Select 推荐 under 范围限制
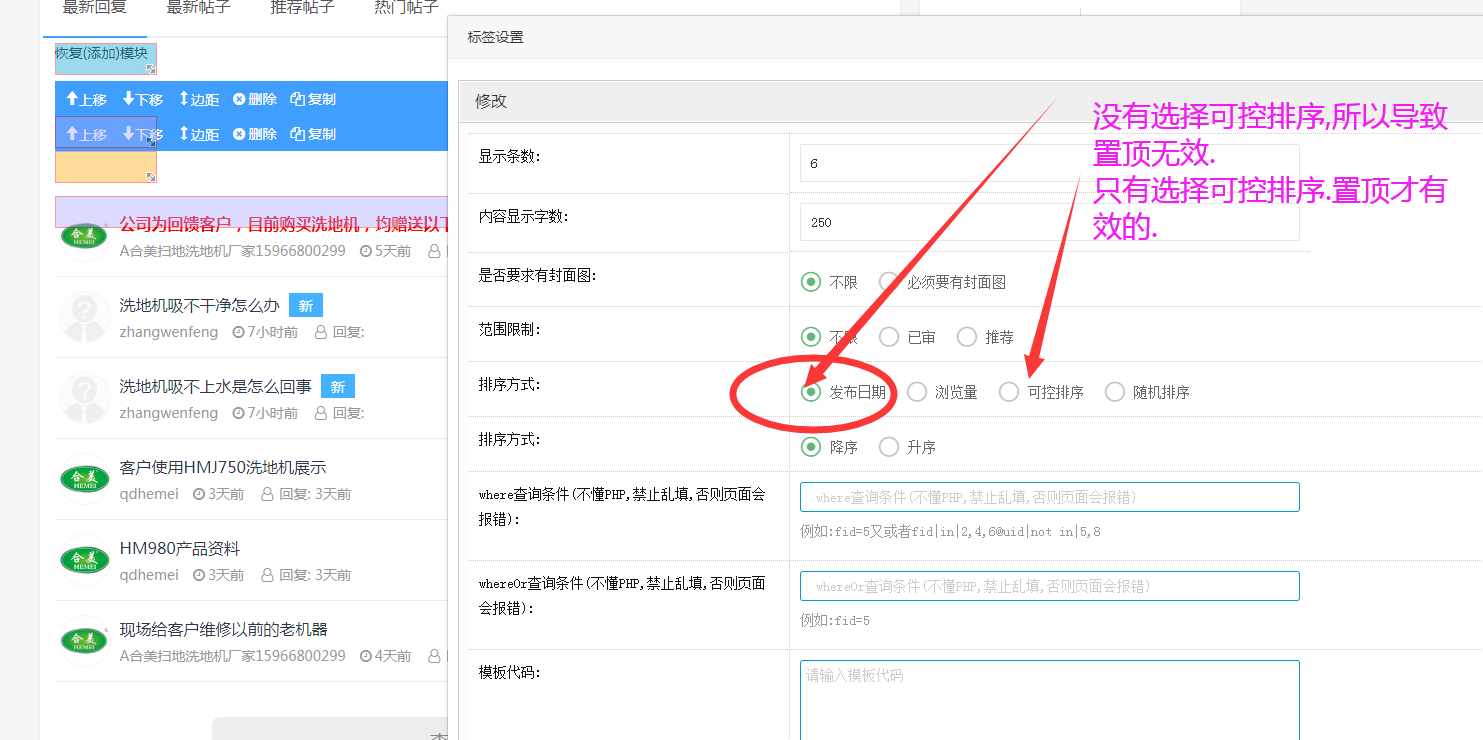Screen dimensions: 1483x740 click(x=967, y=337)
